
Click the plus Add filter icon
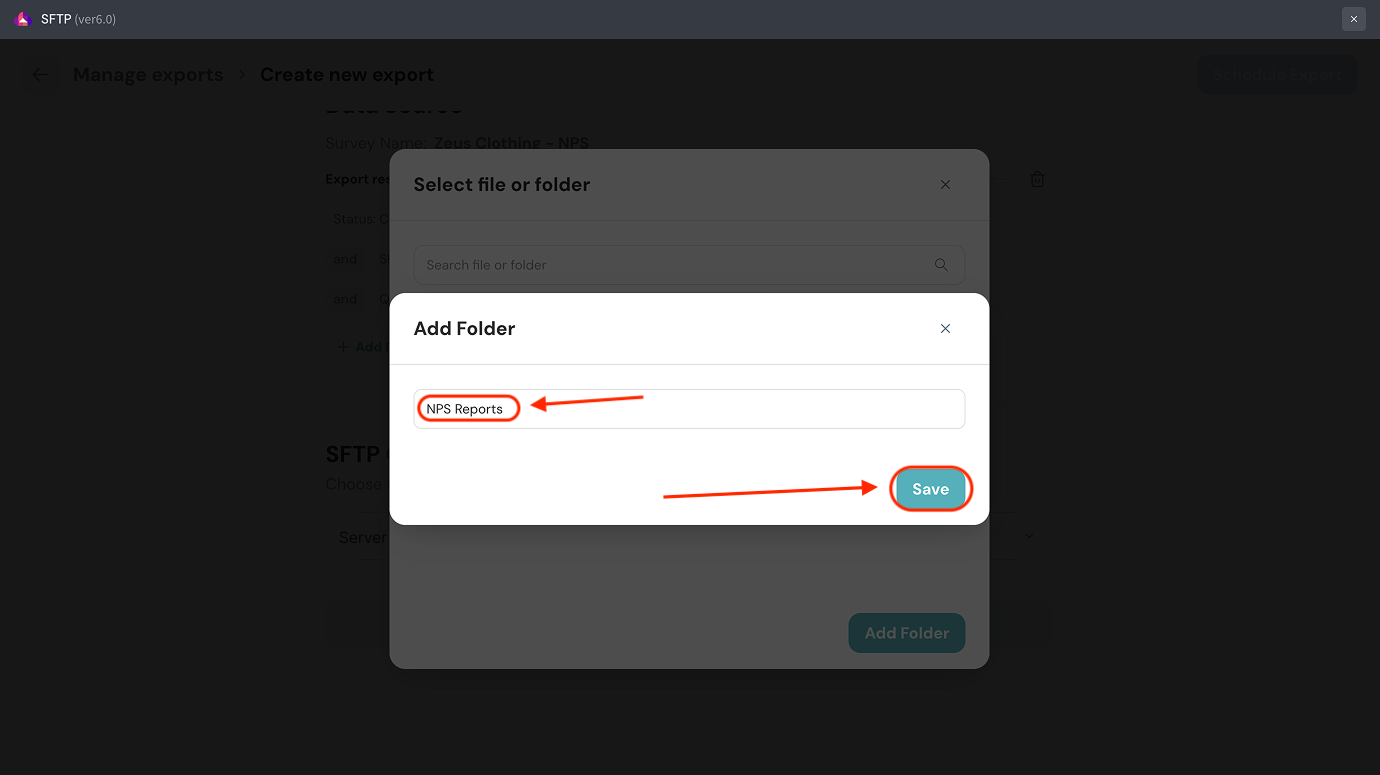click(x=343, y=347)
